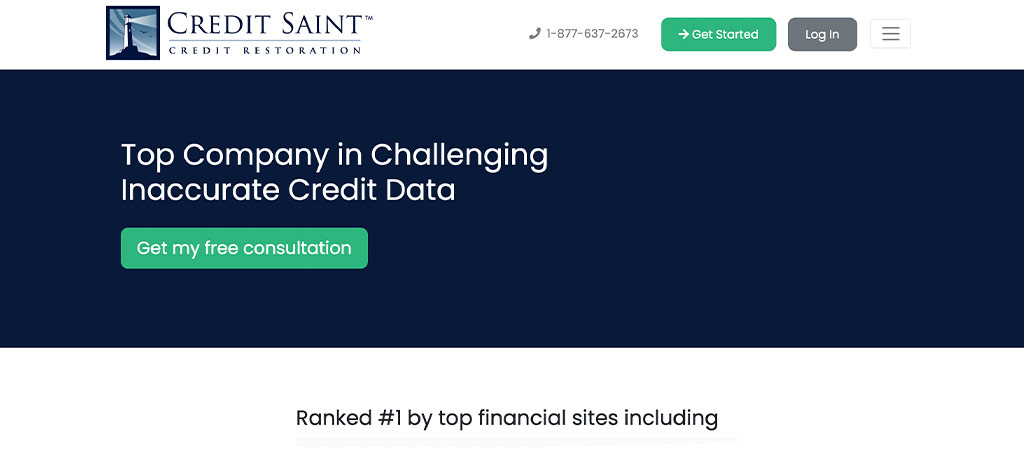This screenshot has height=476, width=1024.
Task: Click the arrow icon inside Get Started
Action: pos(683,34)
